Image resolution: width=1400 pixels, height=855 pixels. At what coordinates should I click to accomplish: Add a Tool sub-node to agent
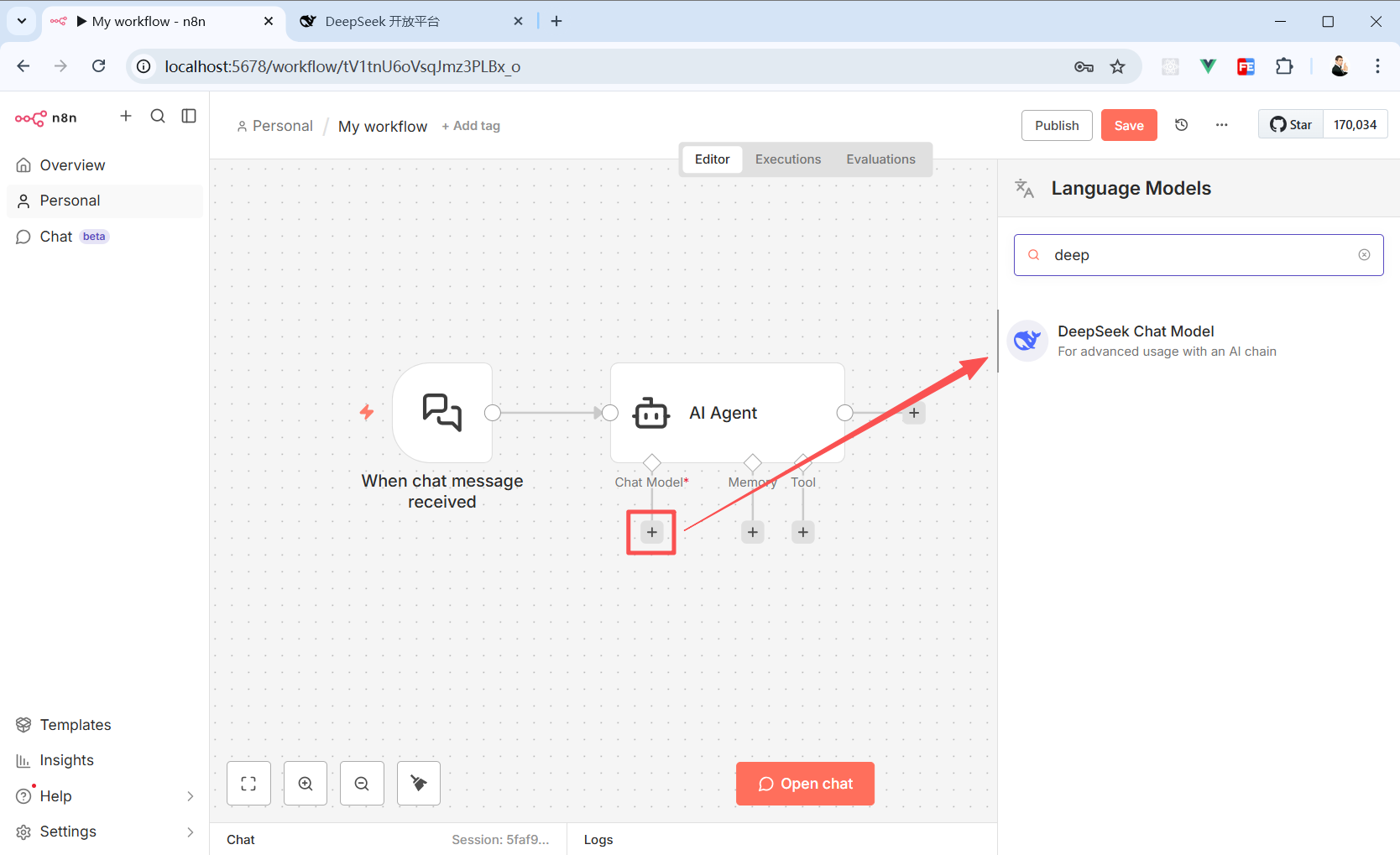click(803, 532)
